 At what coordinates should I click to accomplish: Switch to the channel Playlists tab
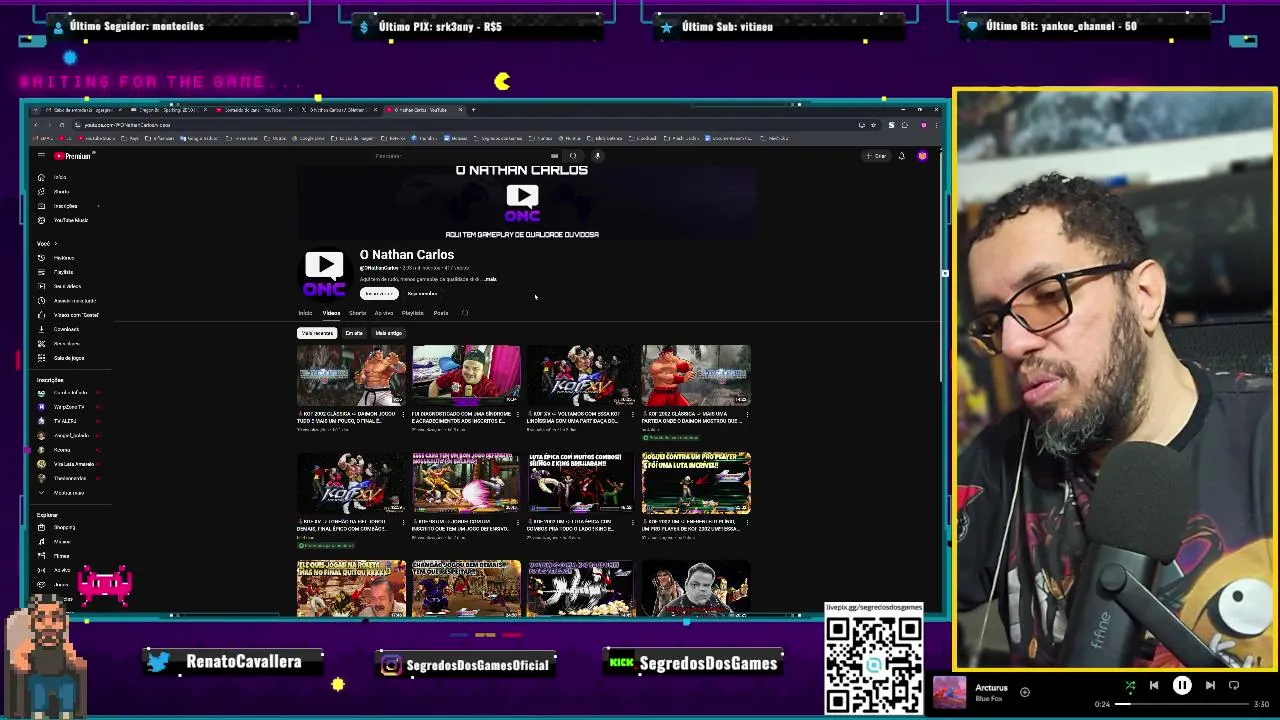coord(412,313)
